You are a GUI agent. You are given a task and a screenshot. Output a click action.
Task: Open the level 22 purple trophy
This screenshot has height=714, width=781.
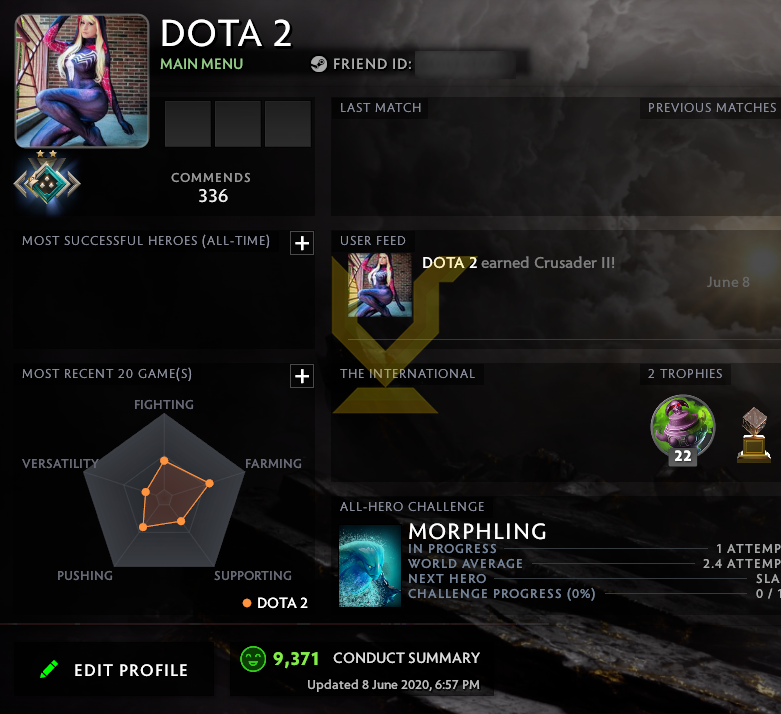coord(683,429)
